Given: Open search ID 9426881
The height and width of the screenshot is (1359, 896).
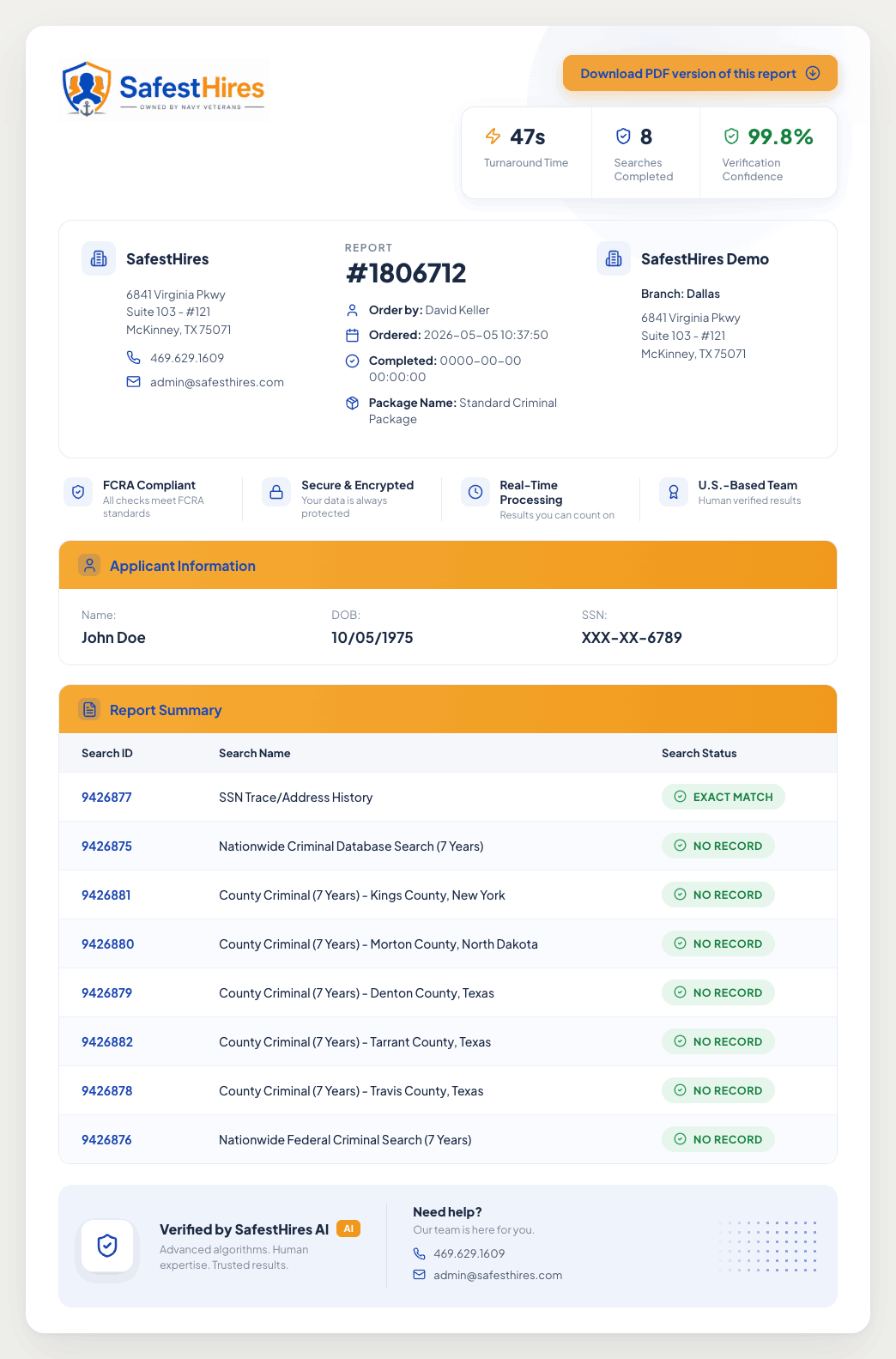Looking at the screenshot, I should [x=106, y=895].
